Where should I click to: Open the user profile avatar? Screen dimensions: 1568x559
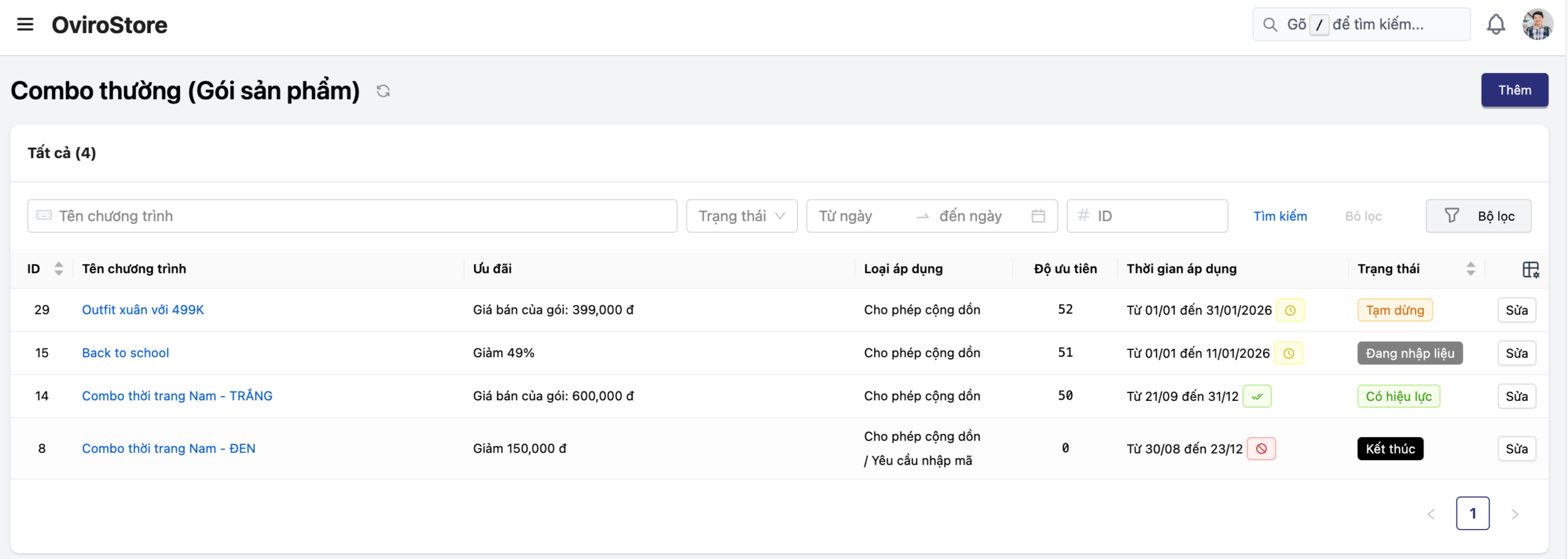tap(1537, 25)
